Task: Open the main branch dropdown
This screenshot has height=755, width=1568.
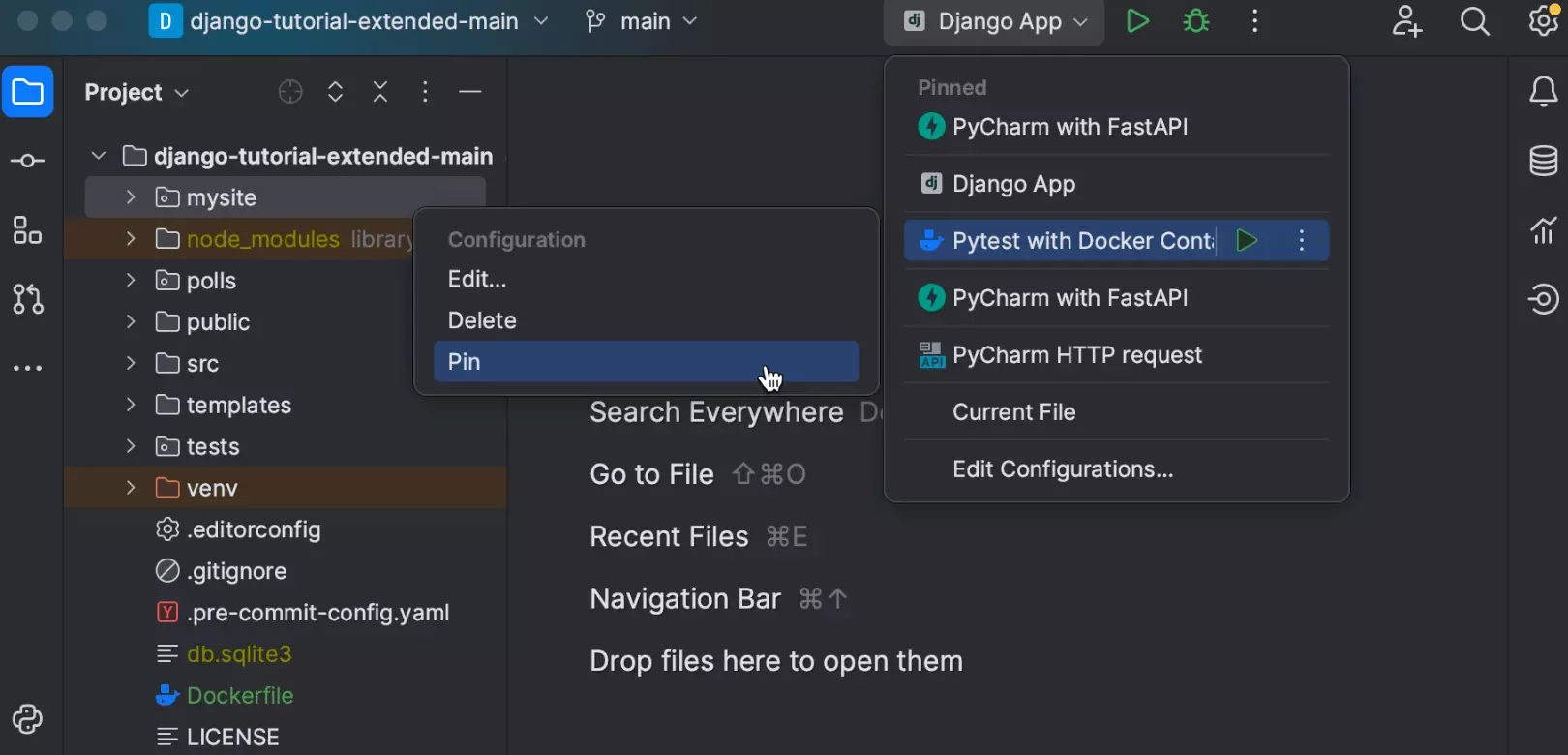Action: click(642, 21)
